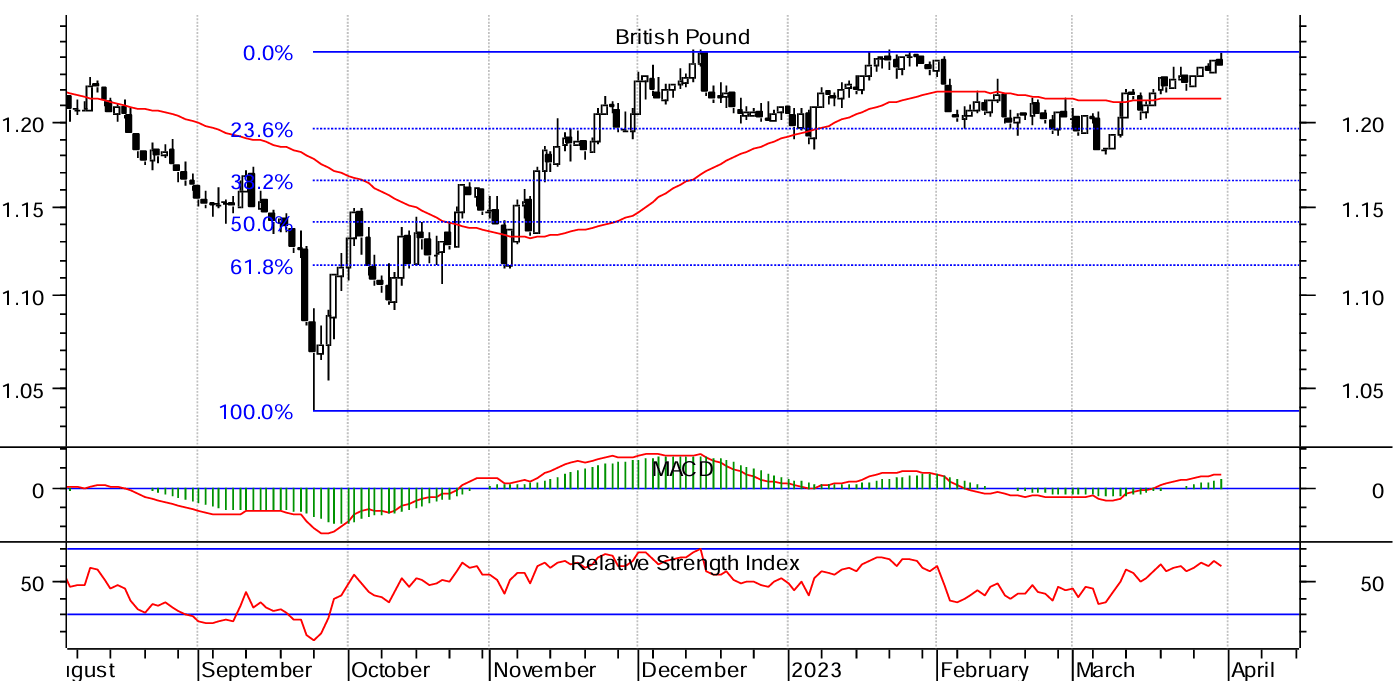Click the MACD indicator title
1395x687 pixels.
(682, 469)
